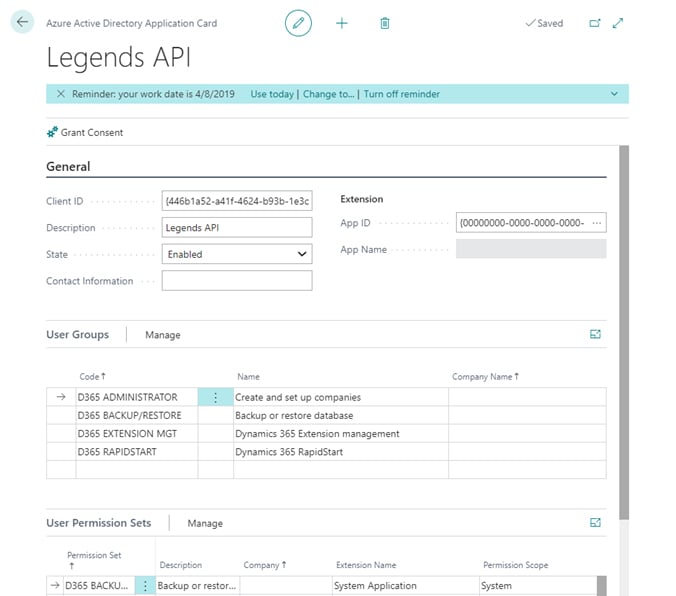
Task: Click the empty Code cell in User Groups
Action: click(x=137, y=470)
